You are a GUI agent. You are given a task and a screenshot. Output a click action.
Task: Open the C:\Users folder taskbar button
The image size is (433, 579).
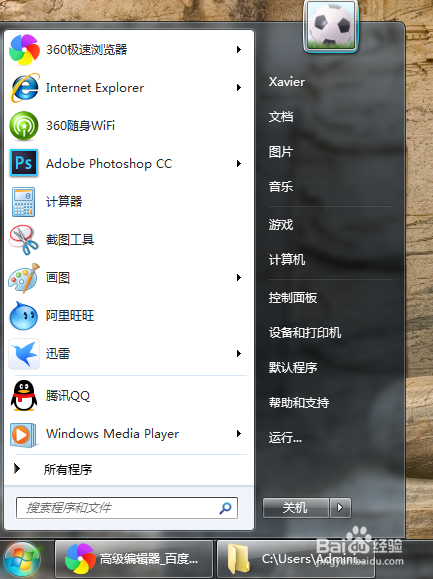click(x=296, y=559)
